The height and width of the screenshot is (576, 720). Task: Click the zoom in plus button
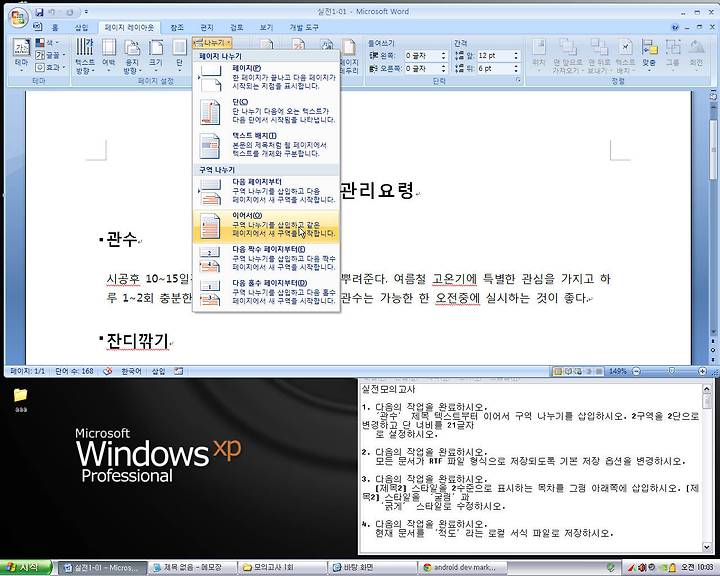703,371
